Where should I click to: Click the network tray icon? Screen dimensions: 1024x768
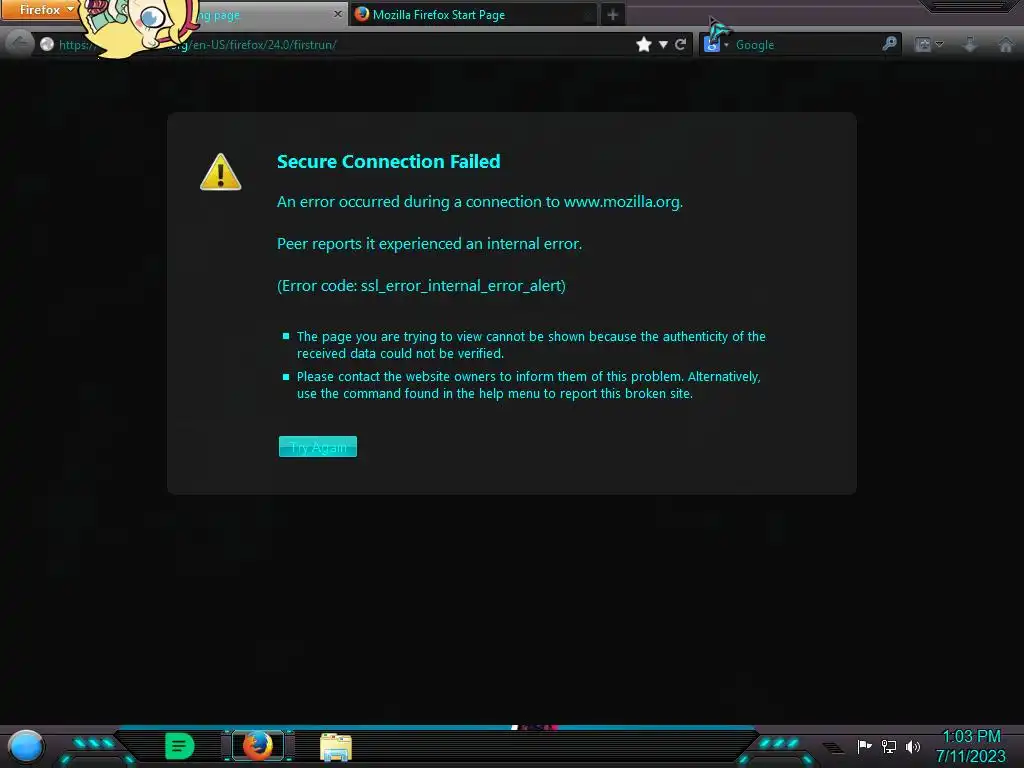[x=889, y=746]
